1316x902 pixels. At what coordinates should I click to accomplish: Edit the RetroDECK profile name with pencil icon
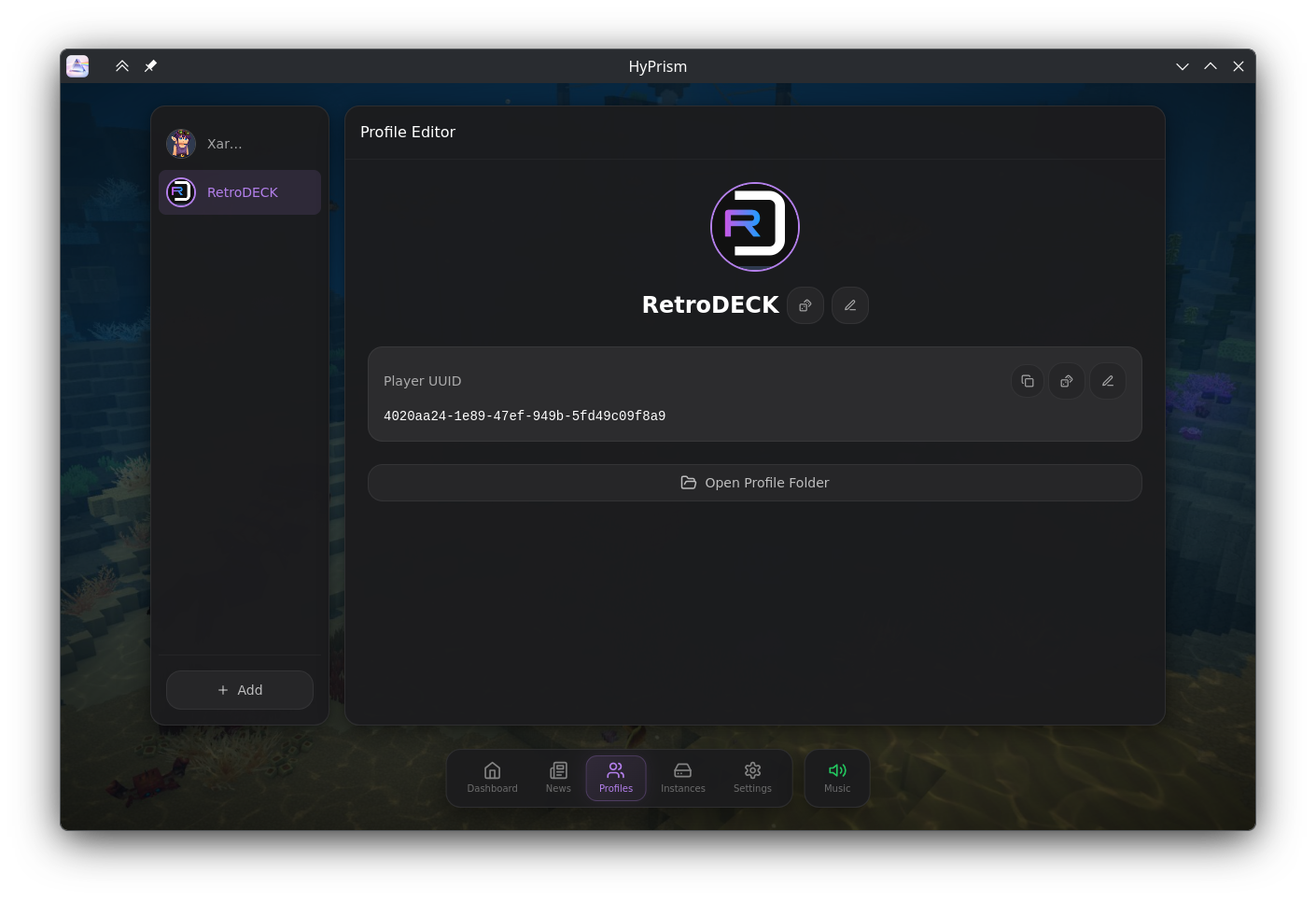click(850, 305)
